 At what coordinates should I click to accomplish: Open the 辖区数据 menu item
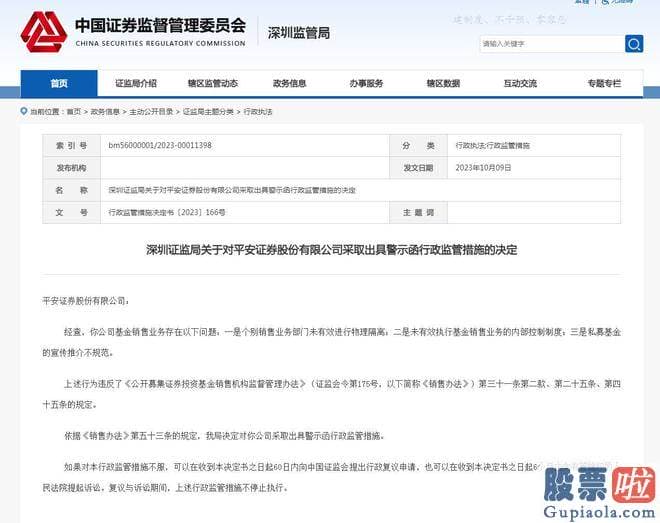click(443, 83)
